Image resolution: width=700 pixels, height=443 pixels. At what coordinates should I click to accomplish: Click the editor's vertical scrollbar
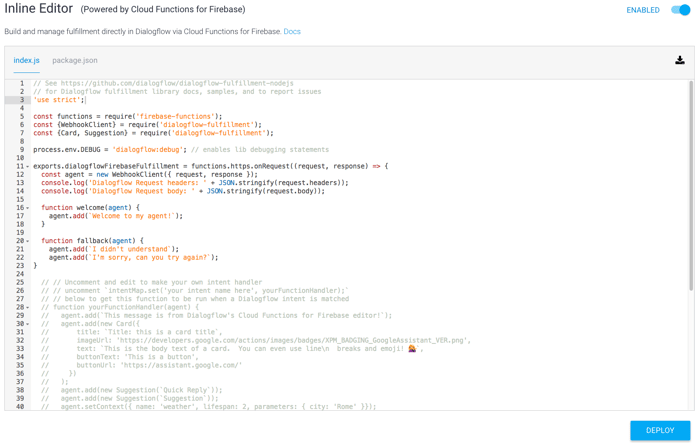690,180
